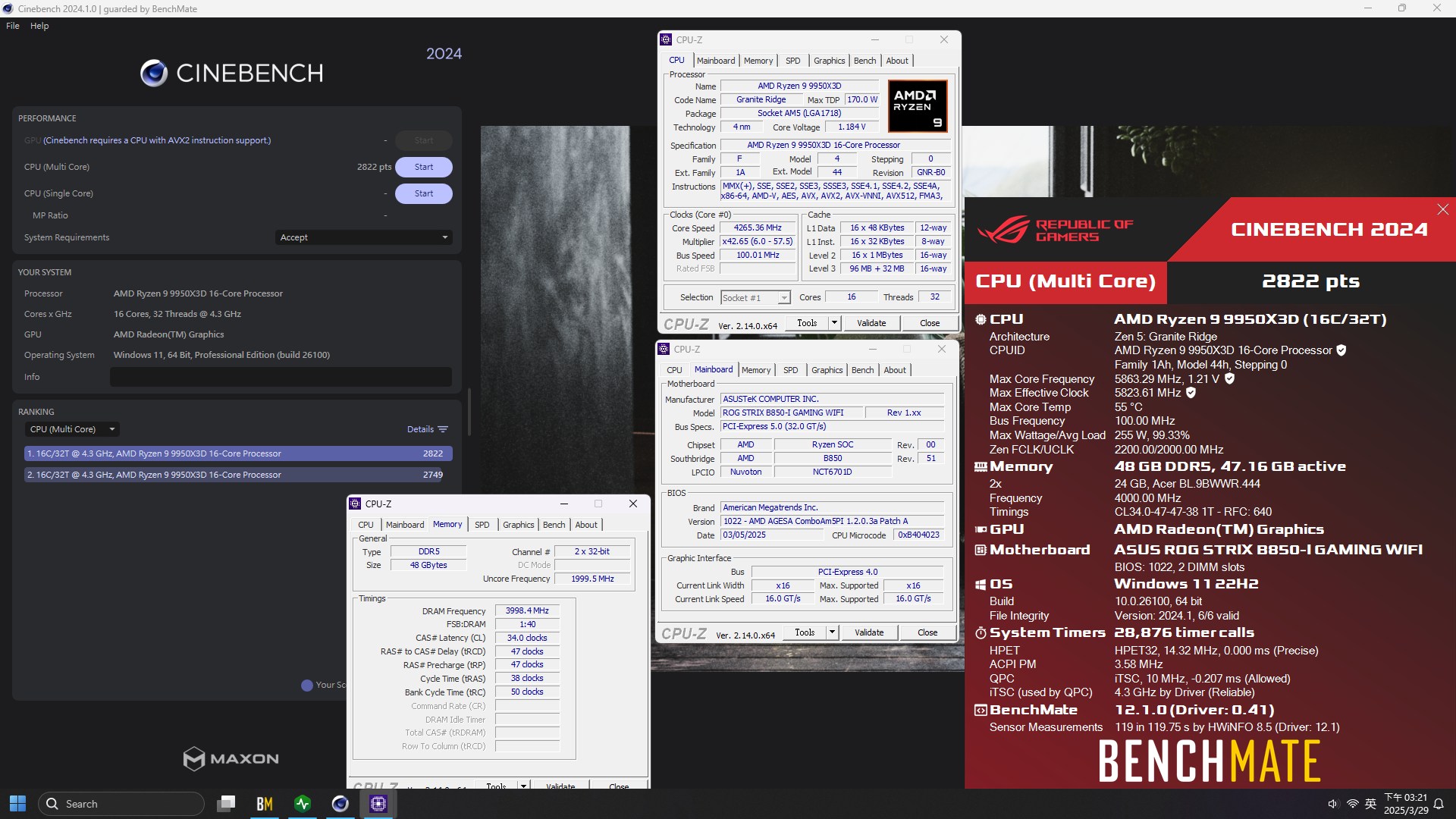
Task: Click the ROG Republic of Gamers logo
Action: (1055, 230)
